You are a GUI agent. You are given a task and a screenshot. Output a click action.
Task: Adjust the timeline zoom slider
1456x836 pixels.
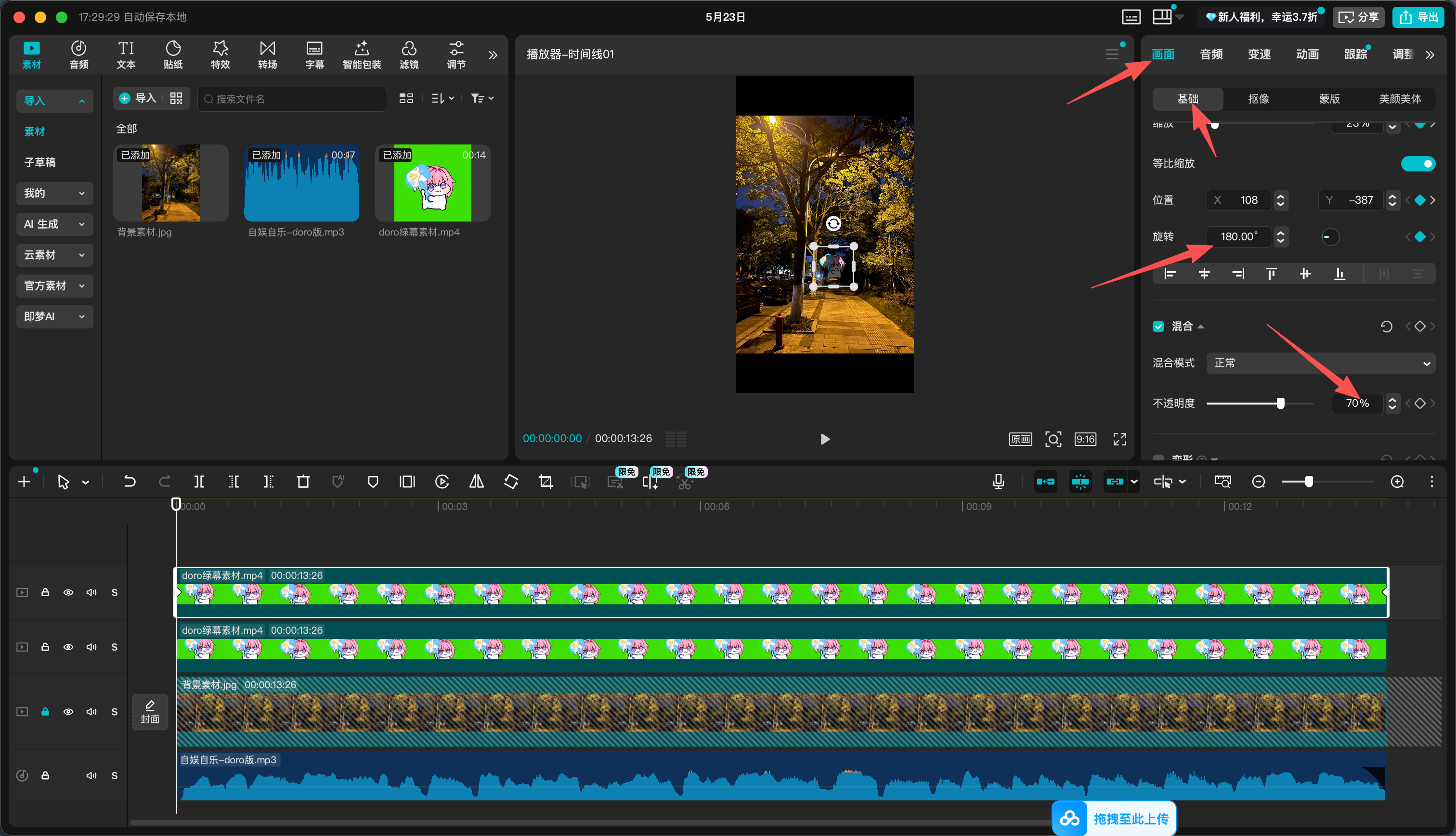[x=1309, y=482]
